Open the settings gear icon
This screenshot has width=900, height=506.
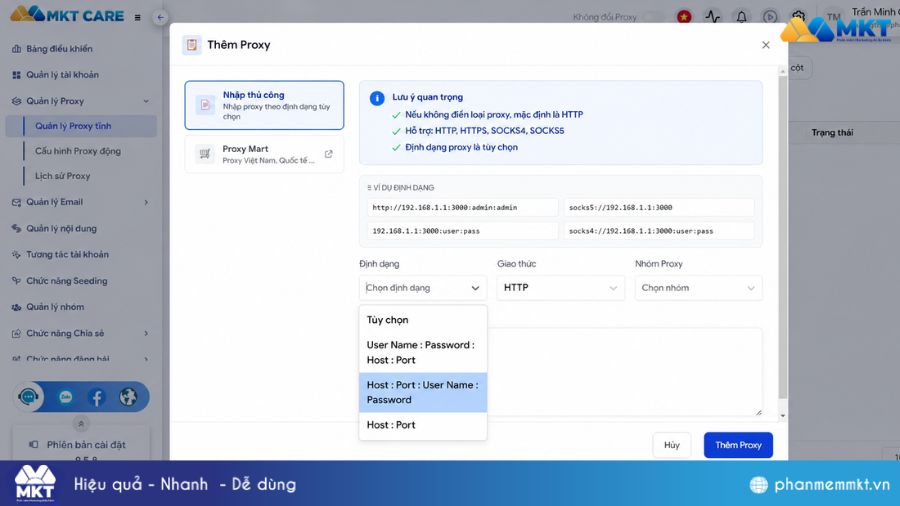pos(798,15)
